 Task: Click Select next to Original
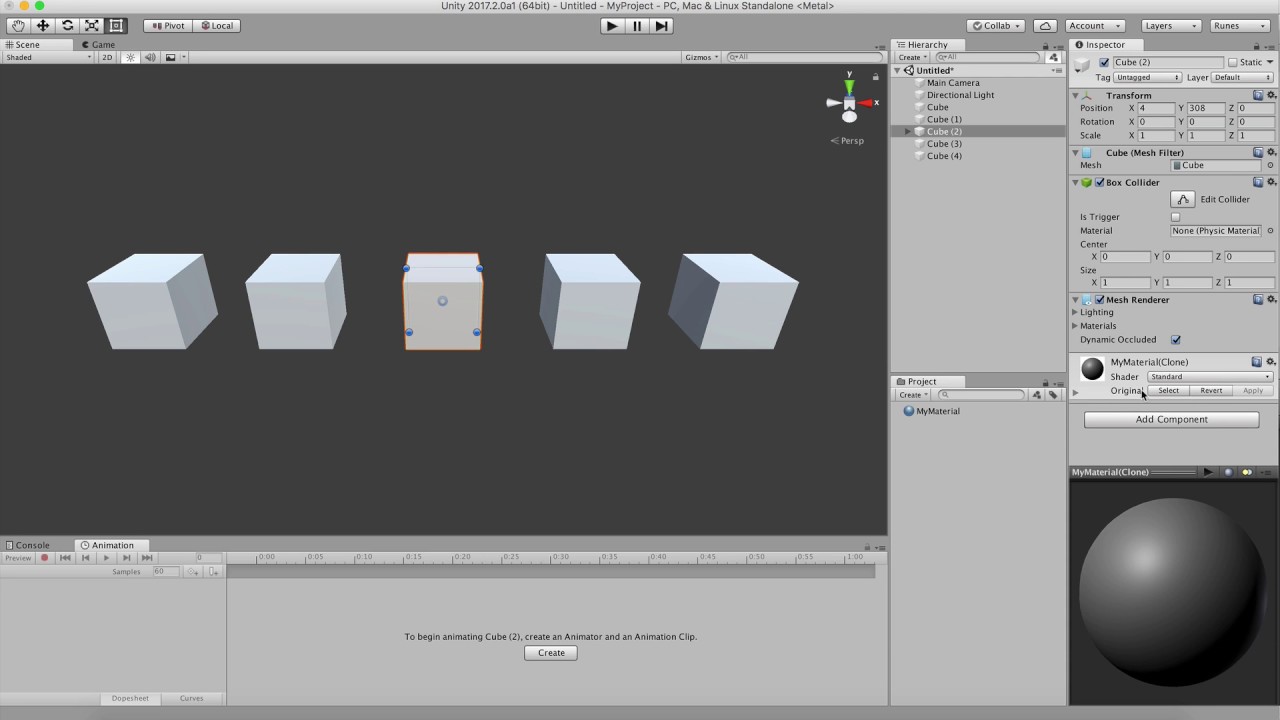pos(1168,391)
